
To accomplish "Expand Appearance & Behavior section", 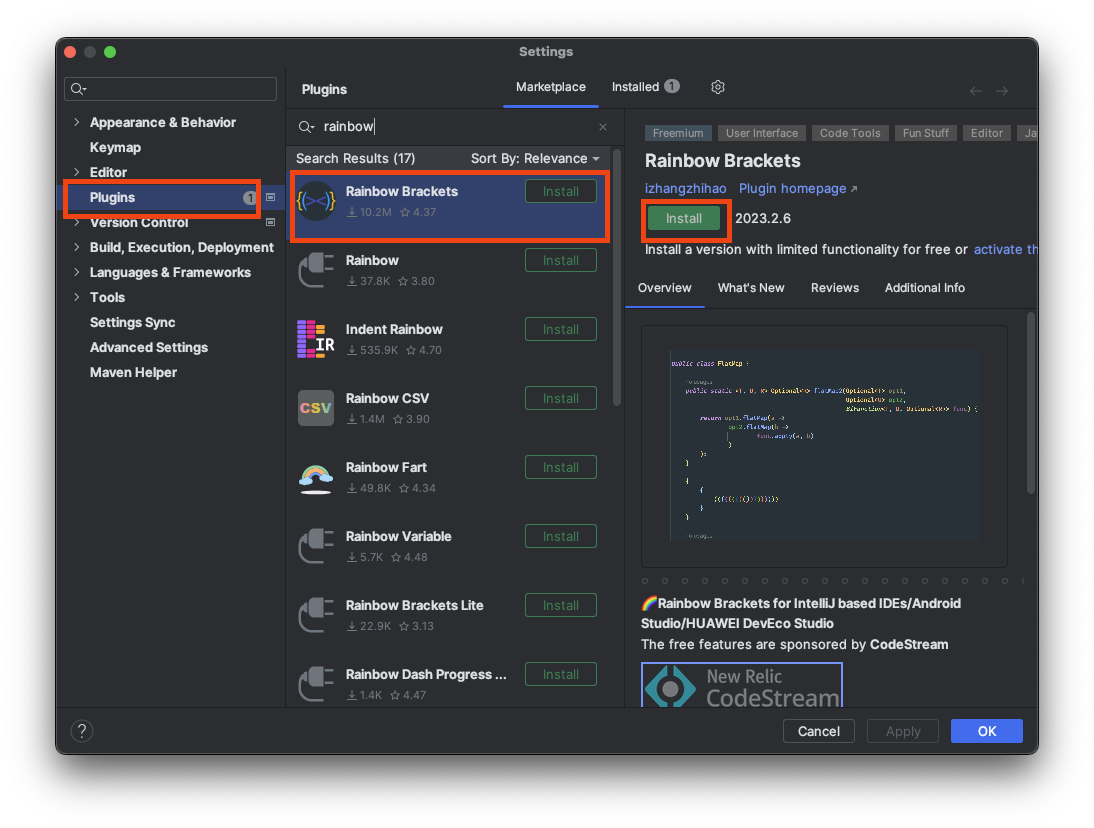I will [77, 122].
